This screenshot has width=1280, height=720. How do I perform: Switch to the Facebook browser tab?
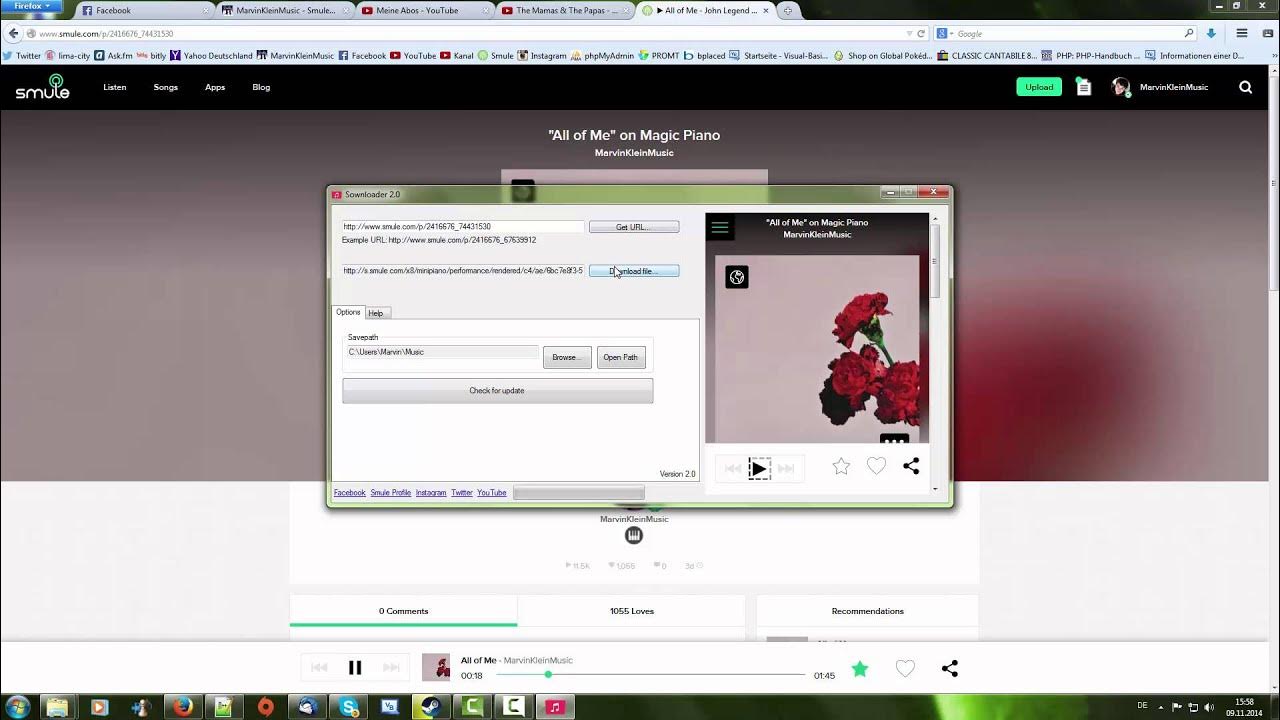145,10
